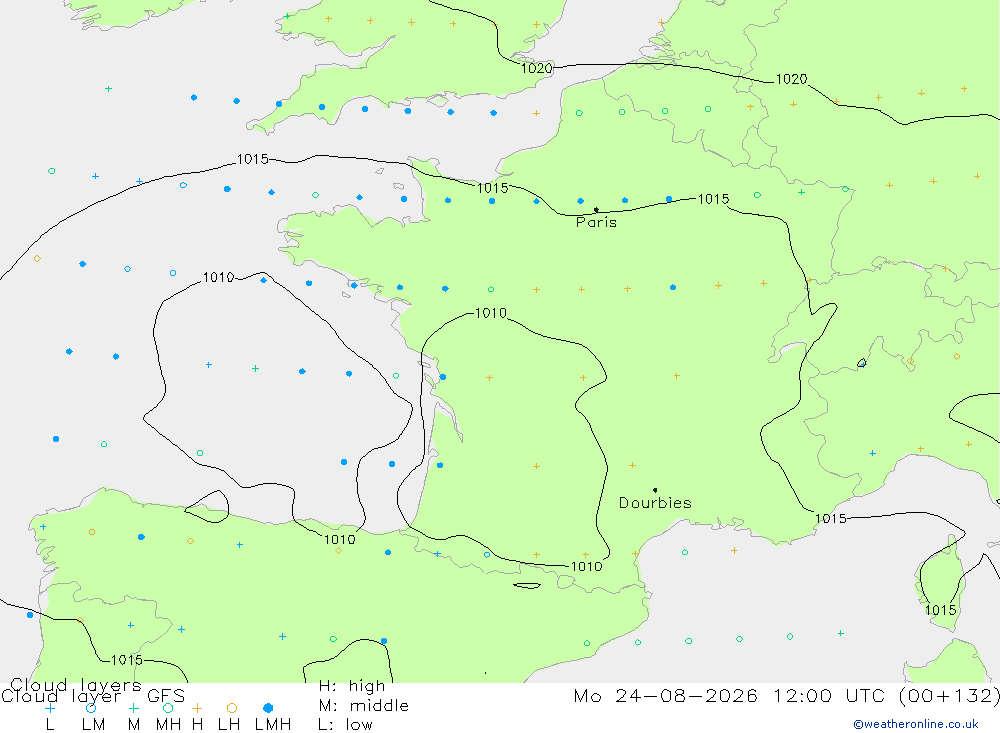Click the Dourbies city label

coord(655,503)
